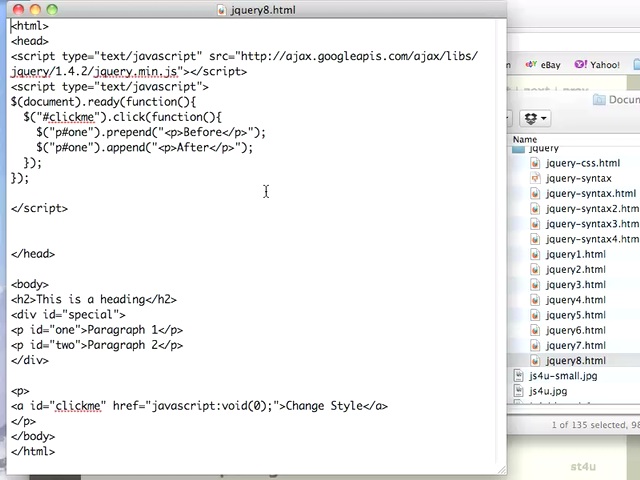
Task: Select jquery4.html file icon
Action: tap(535, 300)
